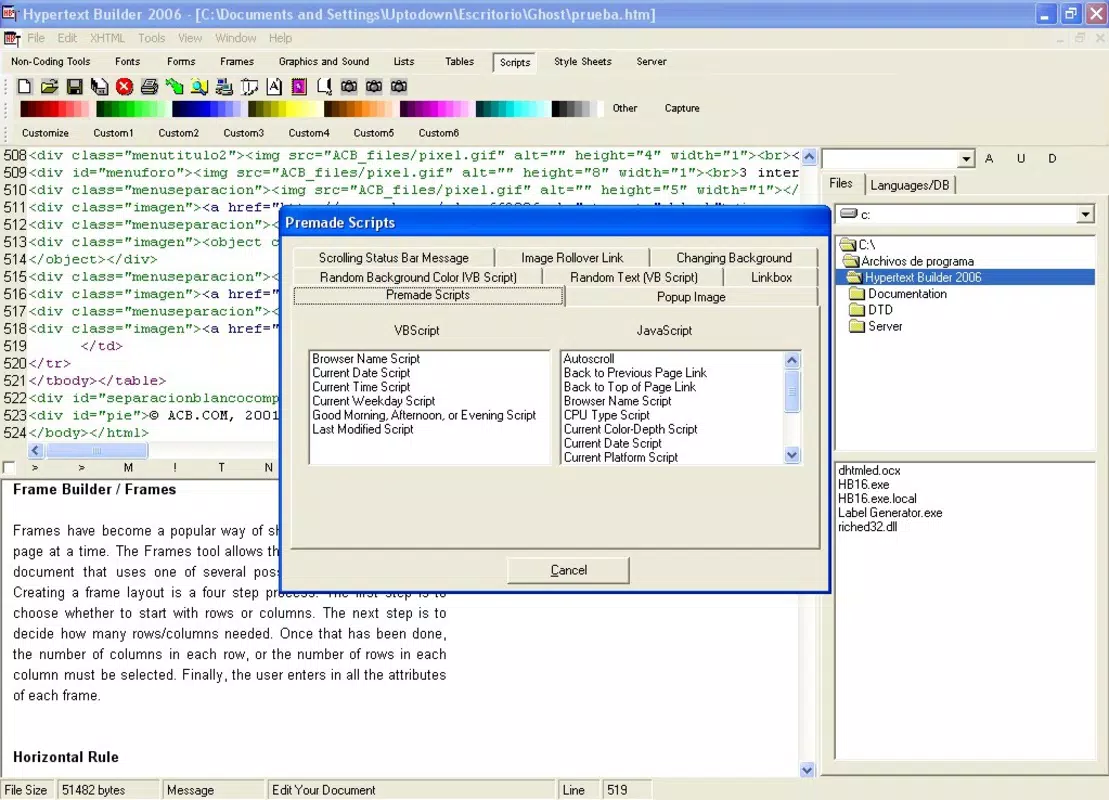Click the Custom4 button
Image resolution: width=1109 pixels, height=800 pixels.
point(308,133)
